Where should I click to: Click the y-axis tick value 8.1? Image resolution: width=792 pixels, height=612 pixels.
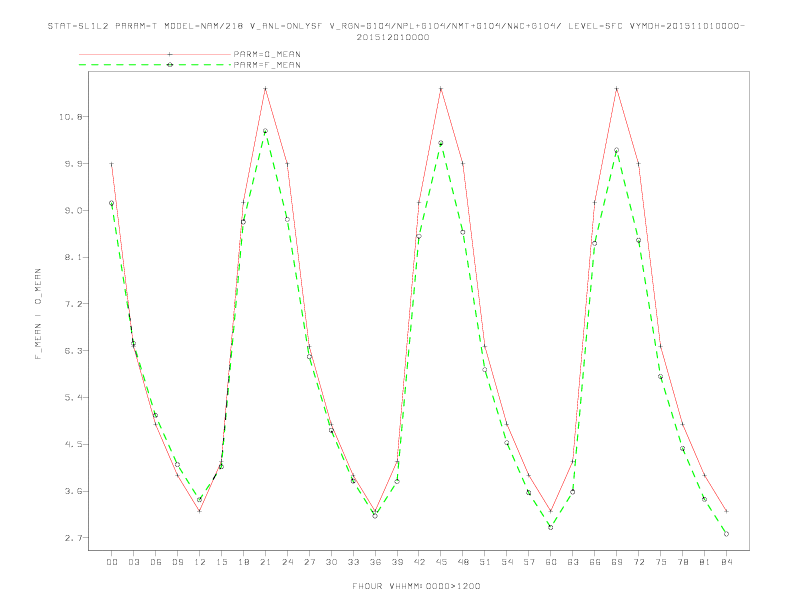tap(76, 257)
